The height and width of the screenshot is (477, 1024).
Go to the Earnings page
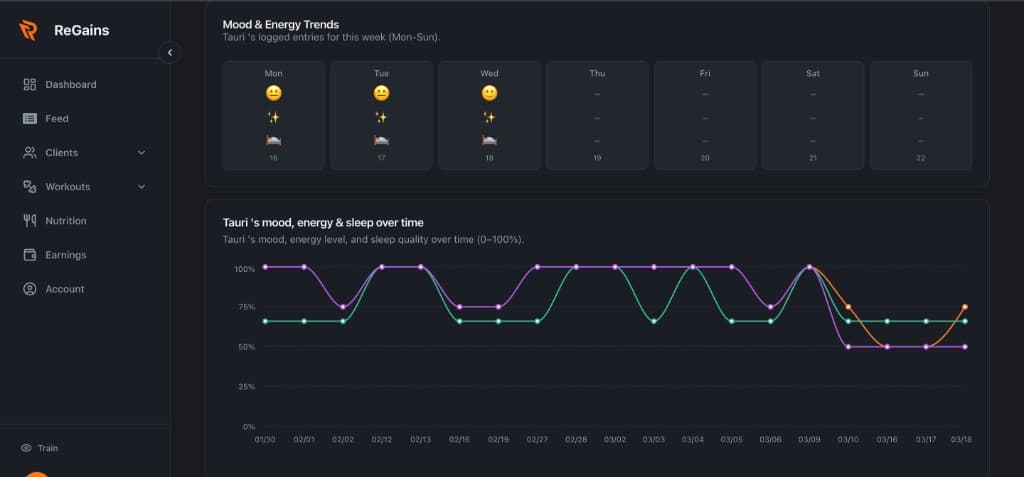65,255
